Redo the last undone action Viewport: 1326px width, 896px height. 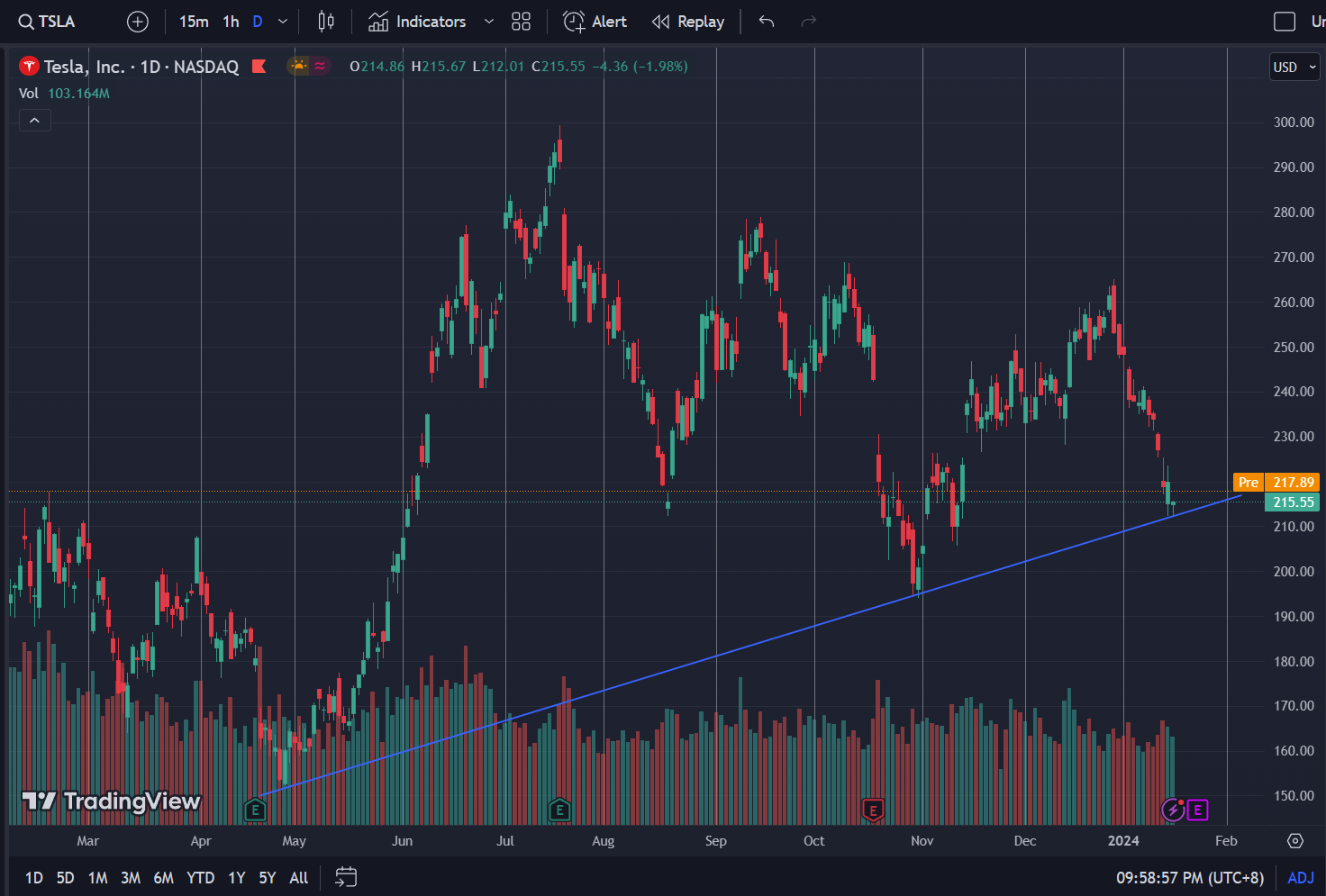click(x=809, y=22)
